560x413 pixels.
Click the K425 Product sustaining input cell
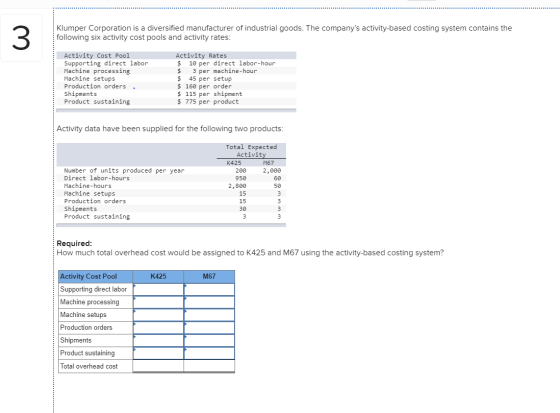(158, 353)
